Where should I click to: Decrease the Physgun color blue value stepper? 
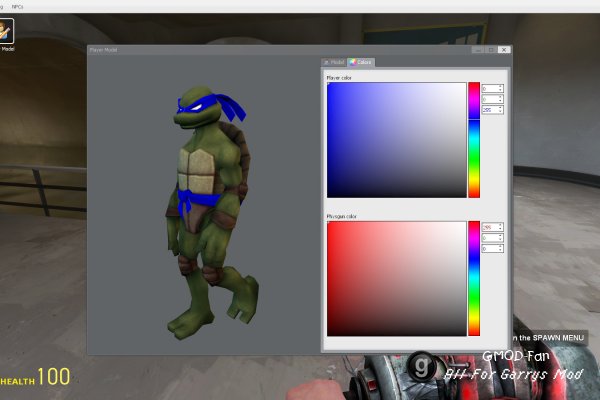point(500,250)
